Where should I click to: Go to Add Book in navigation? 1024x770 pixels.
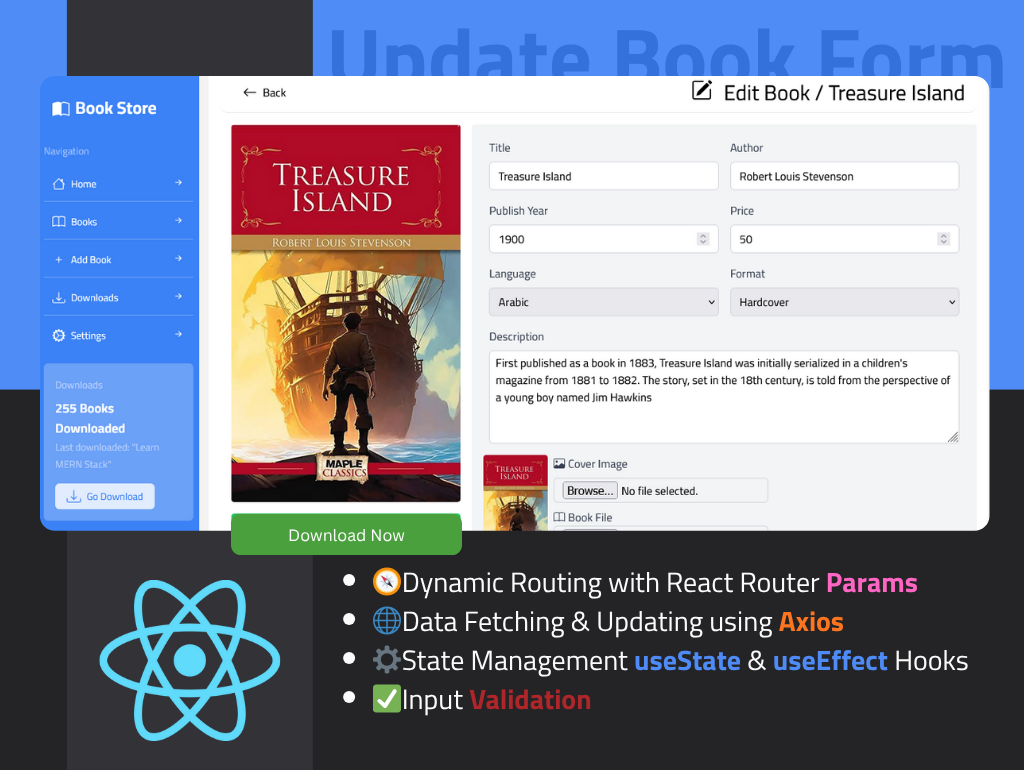point(91,260)
